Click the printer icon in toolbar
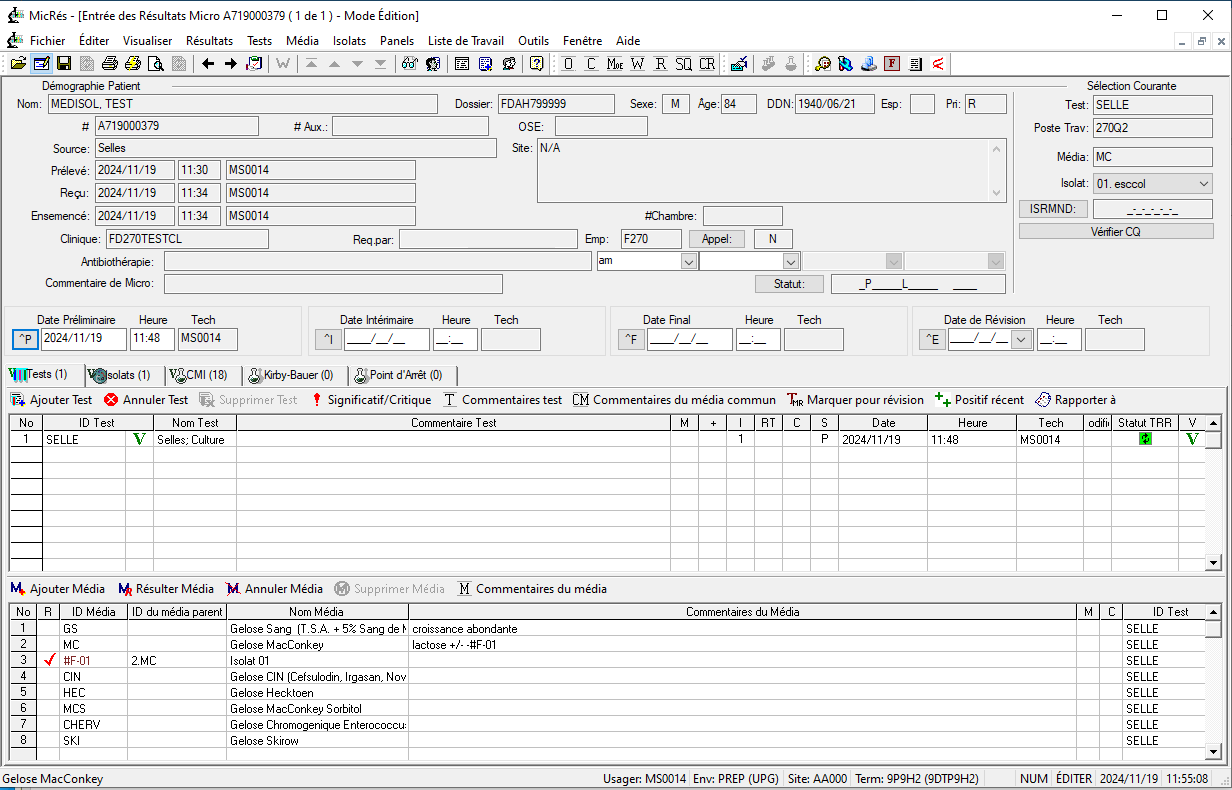Image resolution: width=1232 pixels, height=790 pixels. tap(110, 64)
